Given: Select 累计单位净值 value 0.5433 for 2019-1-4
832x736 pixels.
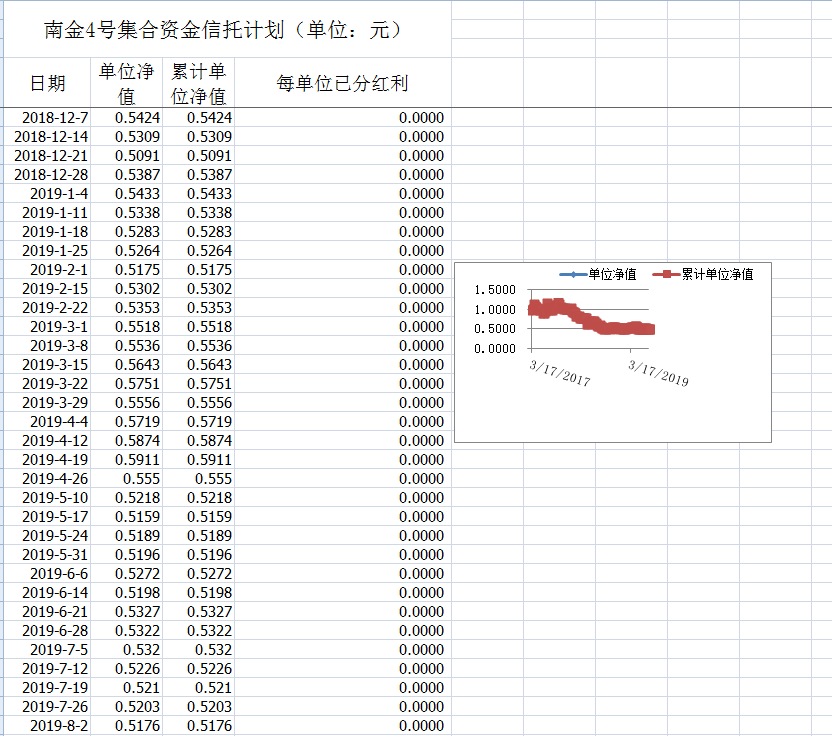Looking at the screenshot, I should (x=198, y=194).
